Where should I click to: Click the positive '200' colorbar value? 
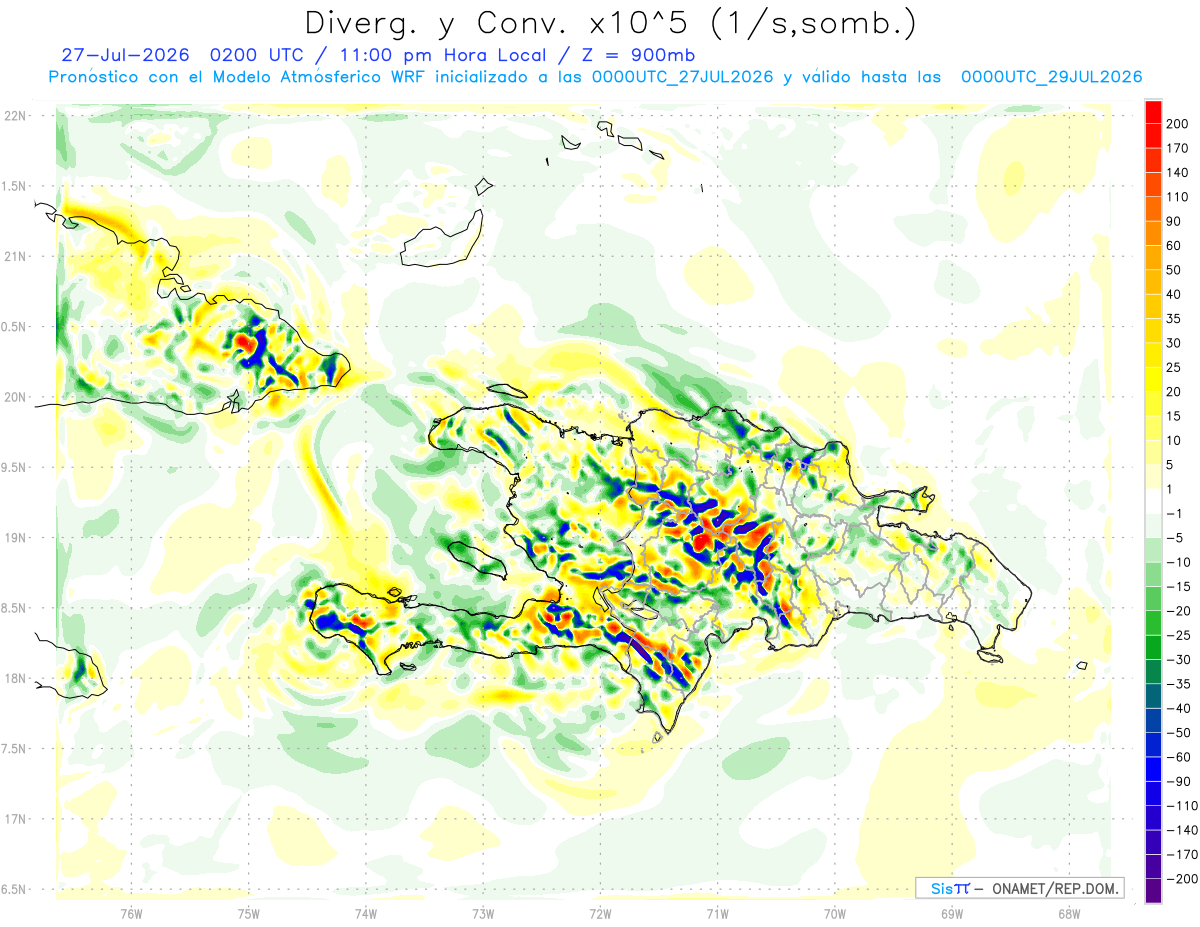point(1177,124)
